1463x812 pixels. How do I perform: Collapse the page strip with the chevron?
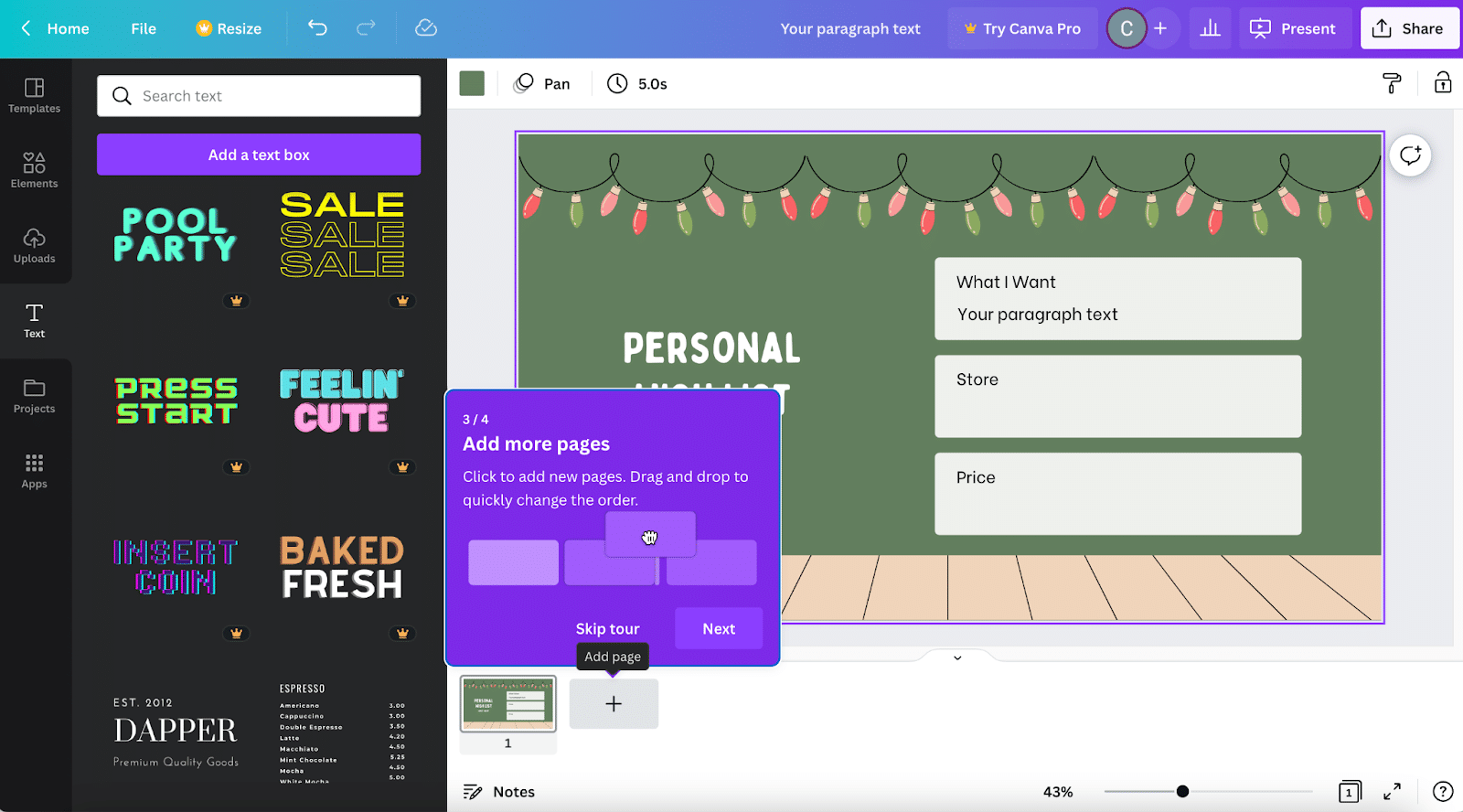click(x=957, y=657)
